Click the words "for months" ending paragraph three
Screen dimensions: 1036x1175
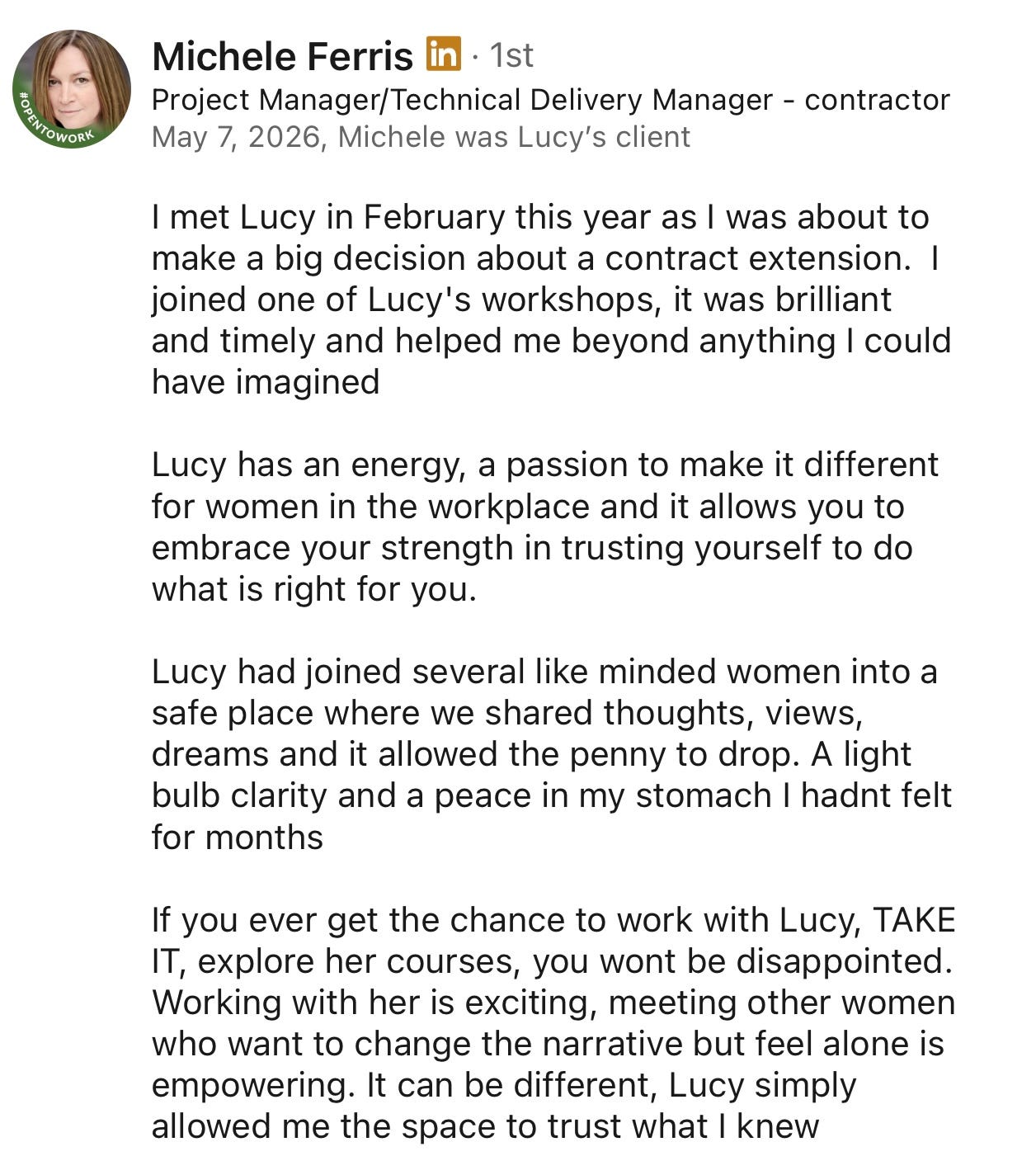[238, 838]
